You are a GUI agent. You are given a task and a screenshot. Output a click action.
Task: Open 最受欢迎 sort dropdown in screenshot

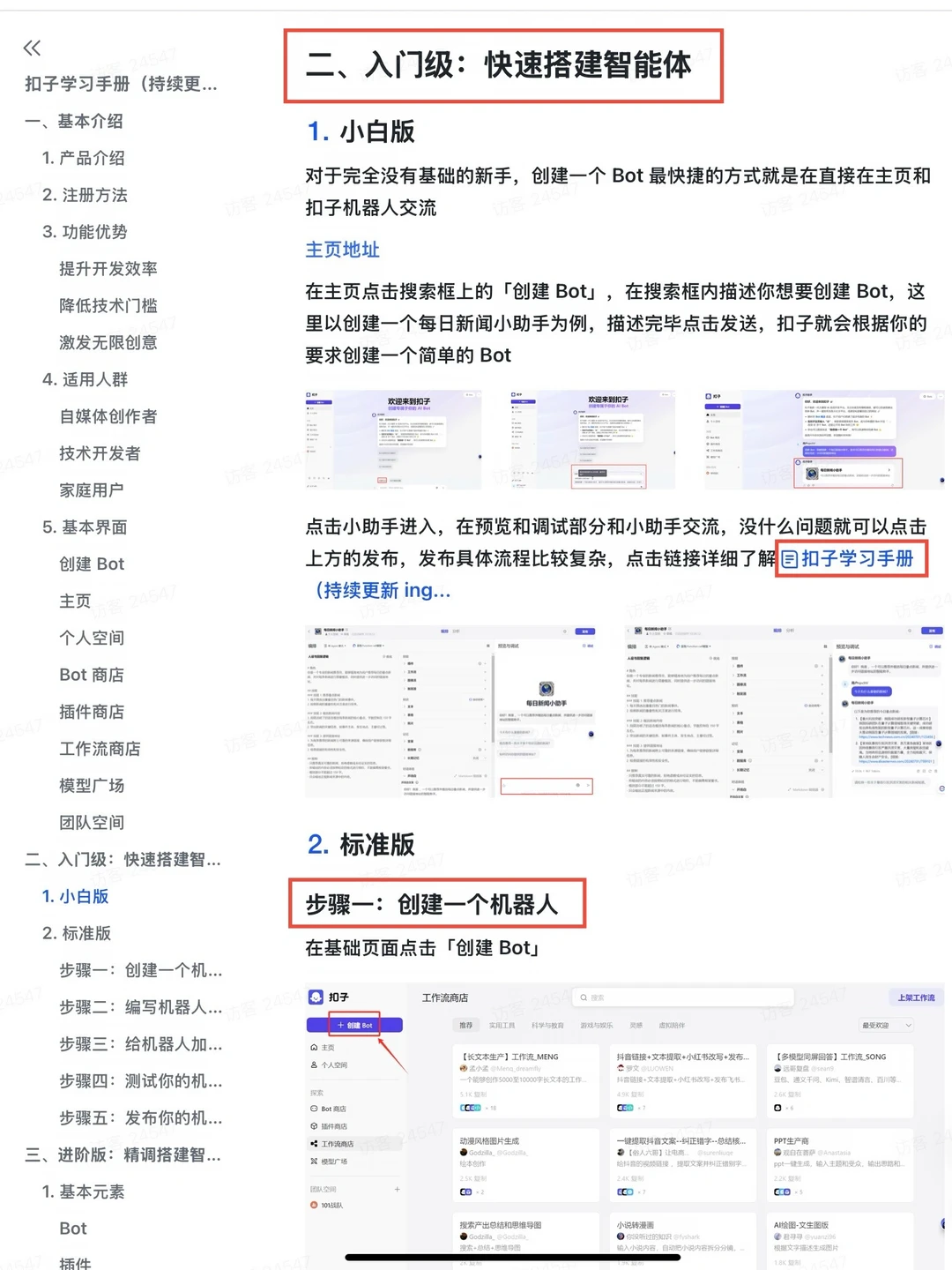pos(886,1025)
